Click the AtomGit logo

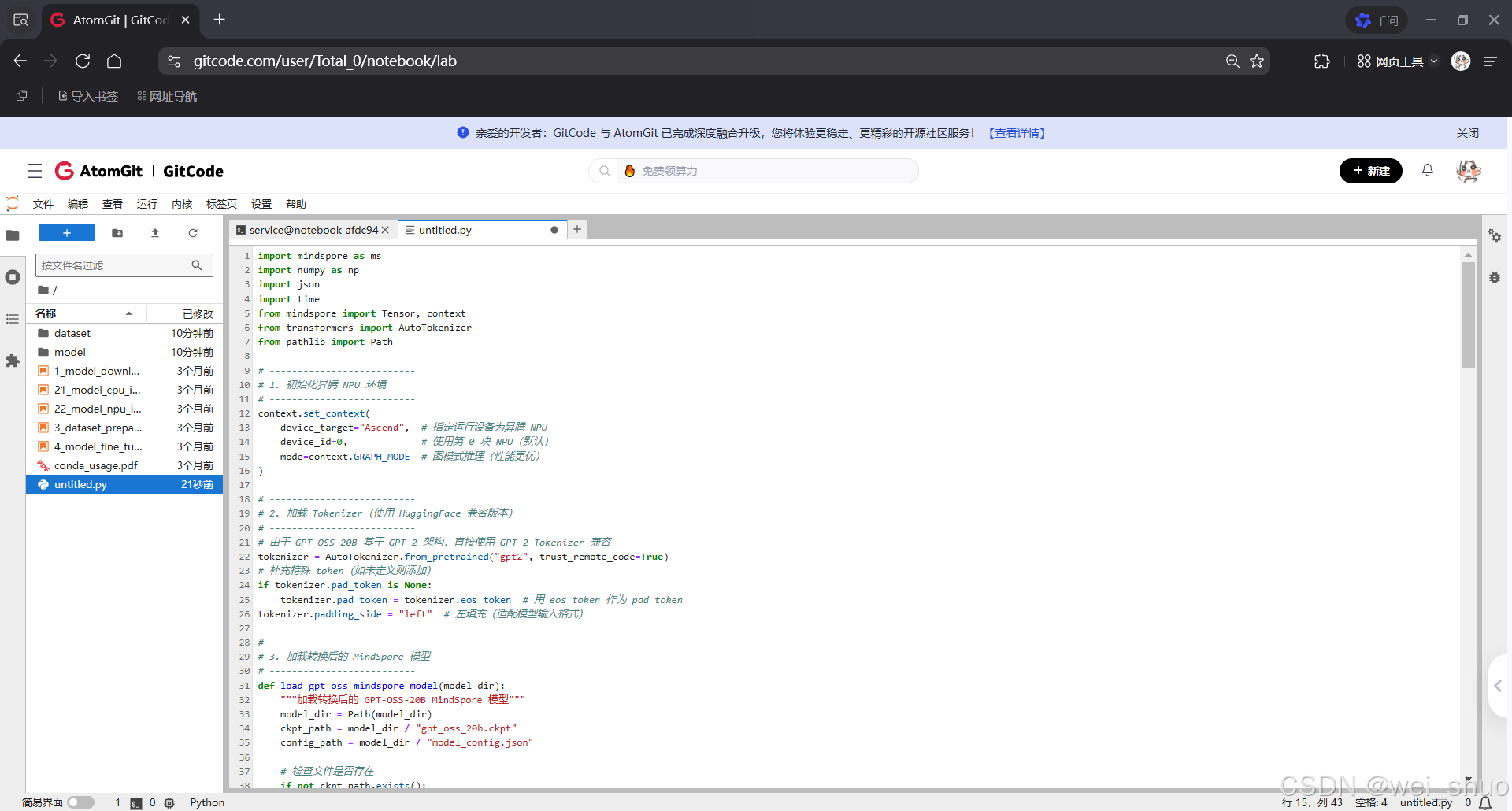pos(99,171)
